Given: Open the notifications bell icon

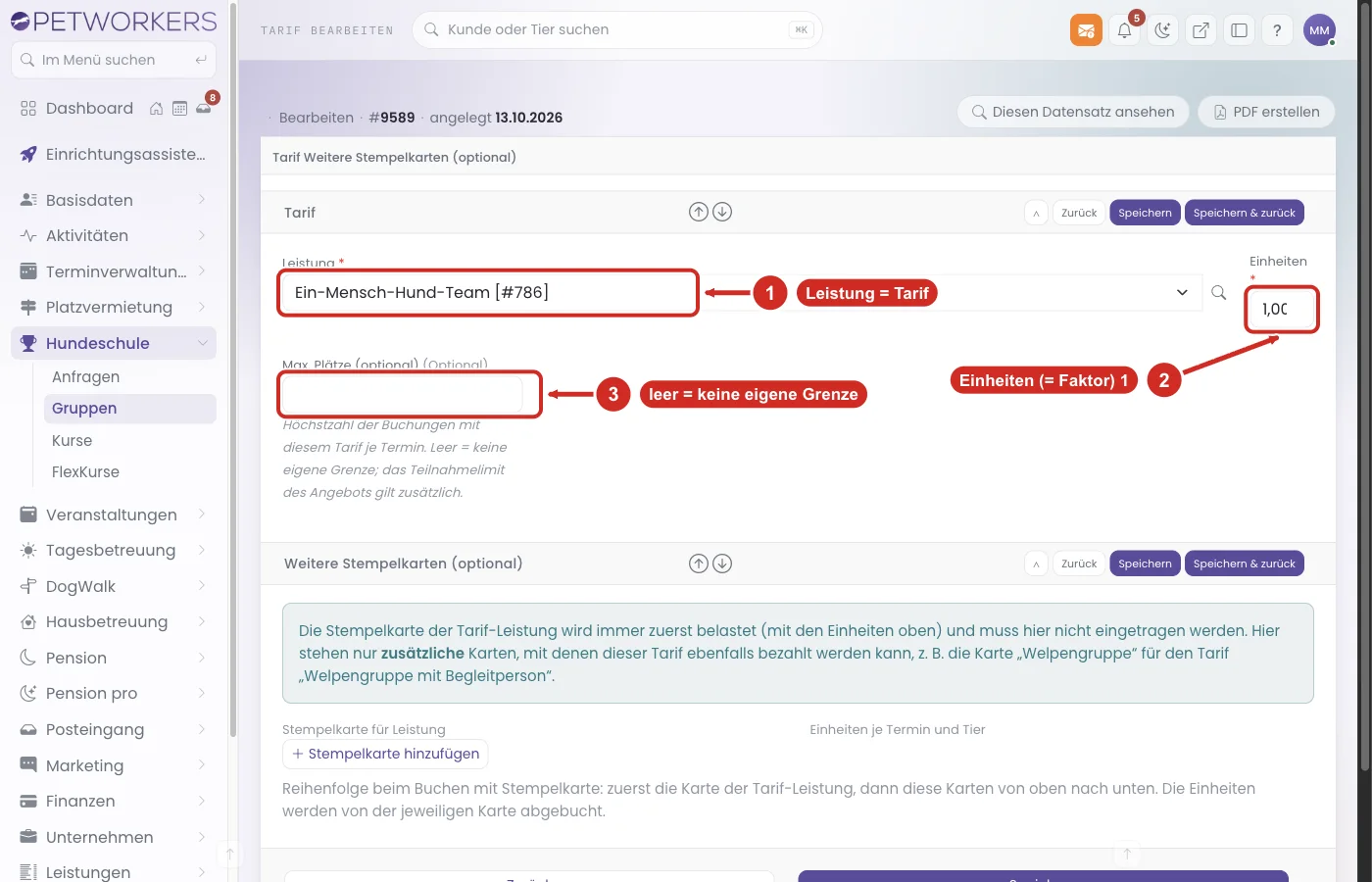Looking at the screenshot, I should [x=1124, y=30].
